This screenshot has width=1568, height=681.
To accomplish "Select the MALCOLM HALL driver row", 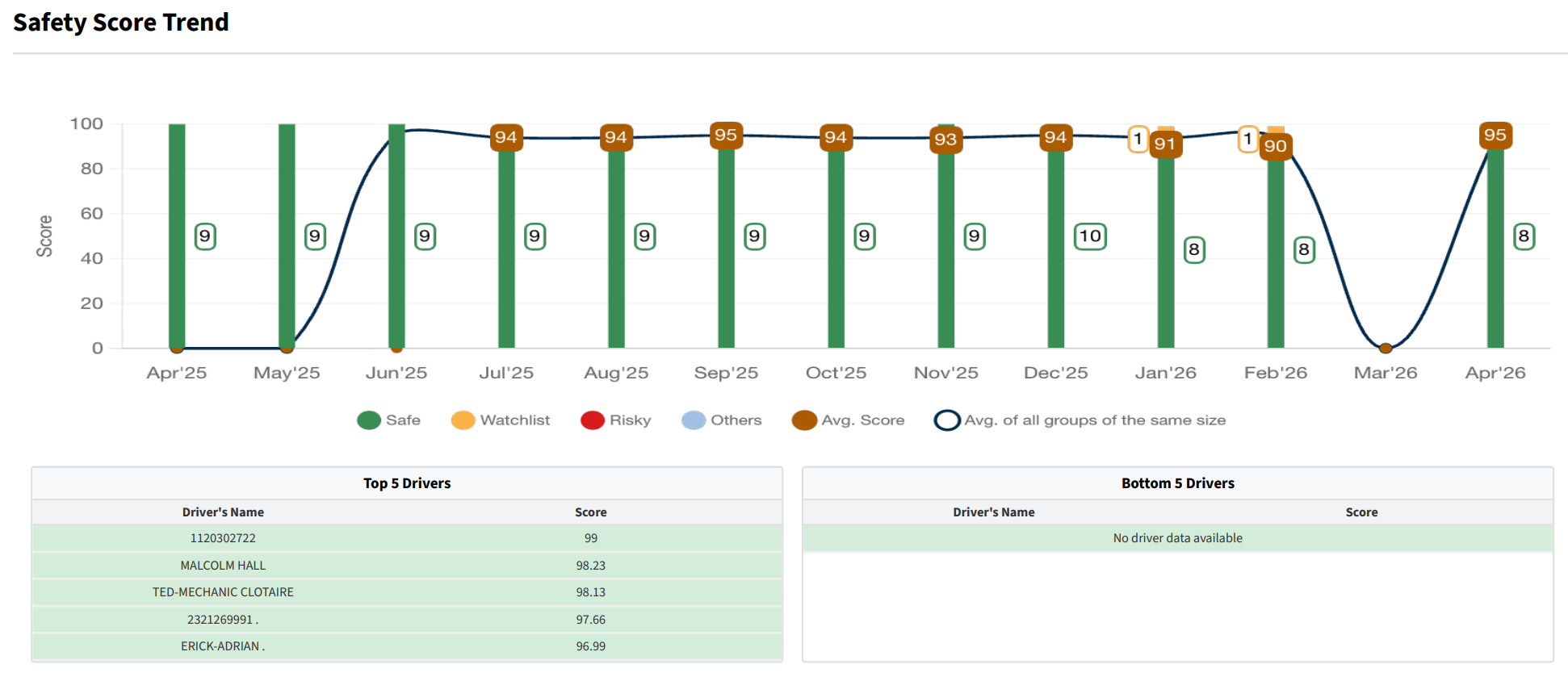I will (407, 566).
